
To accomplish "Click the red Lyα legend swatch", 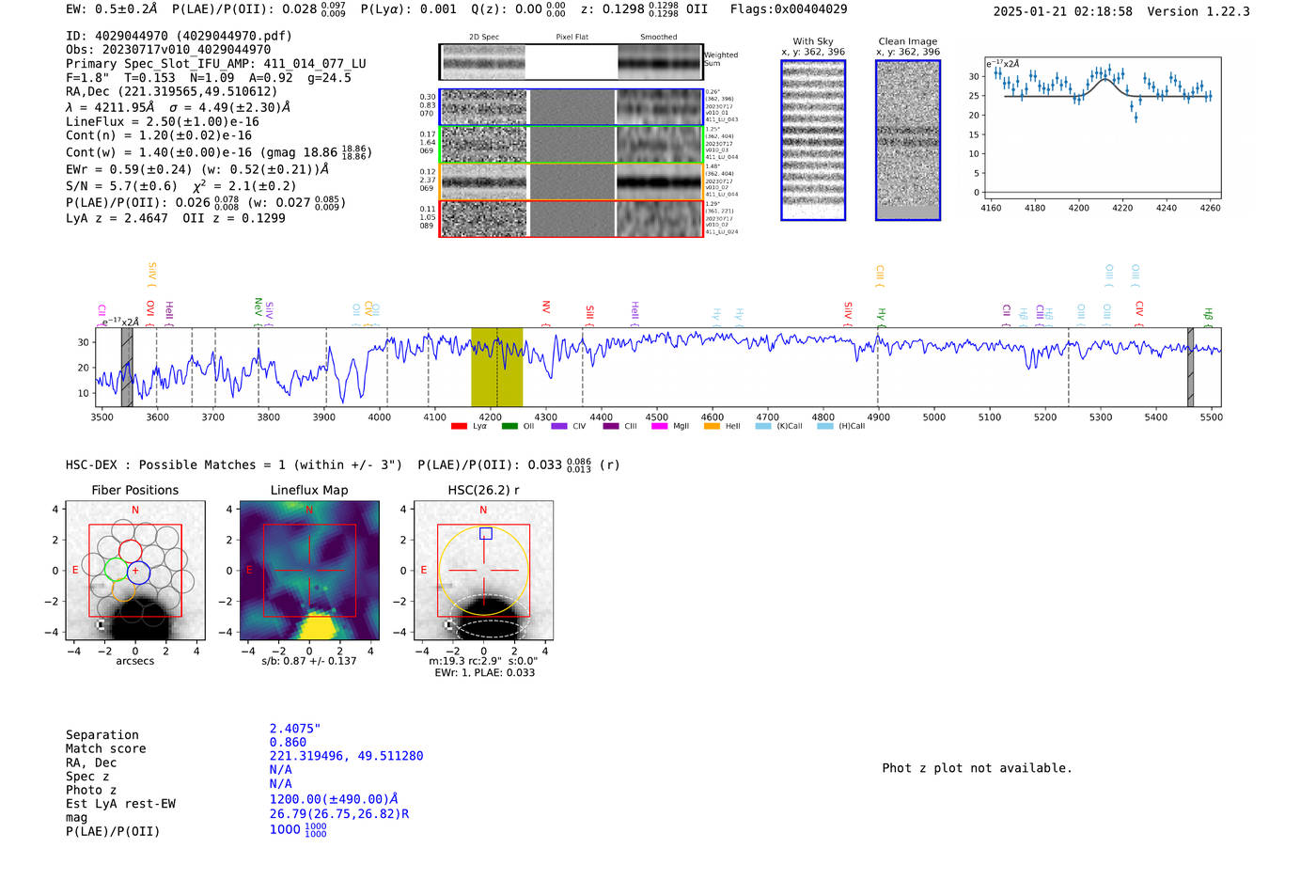I will click(x=459, y=427).
